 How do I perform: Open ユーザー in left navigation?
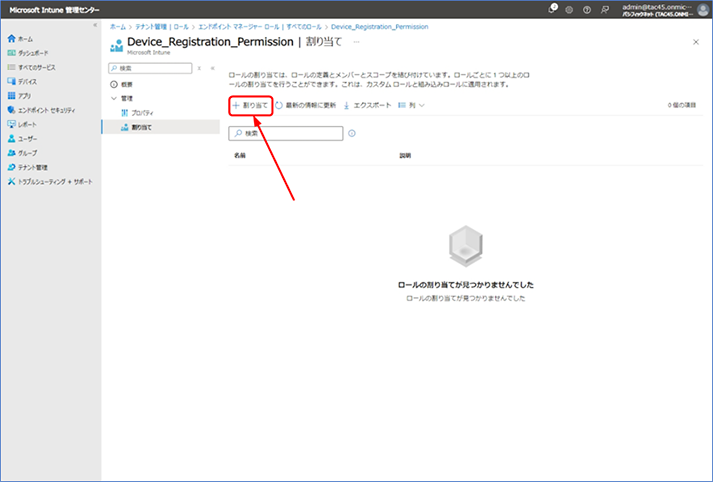[x=22, y=139]
